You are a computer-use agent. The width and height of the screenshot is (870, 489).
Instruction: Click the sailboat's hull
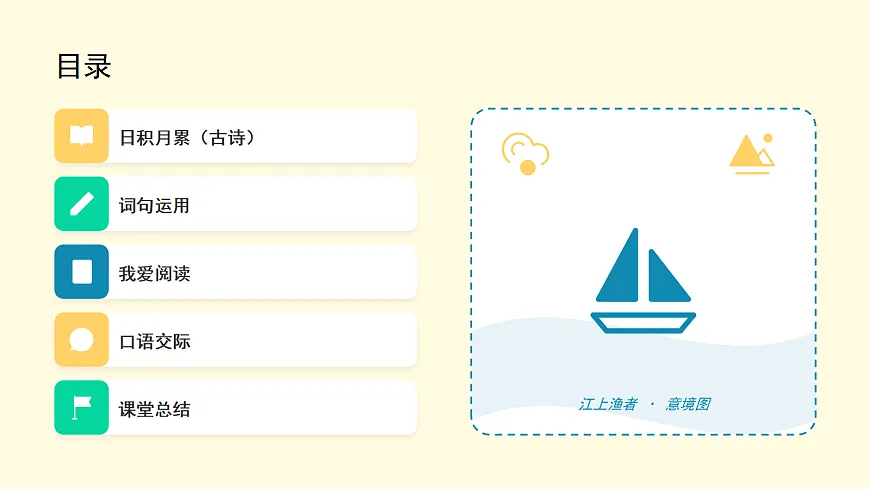[x=643, y=323]
